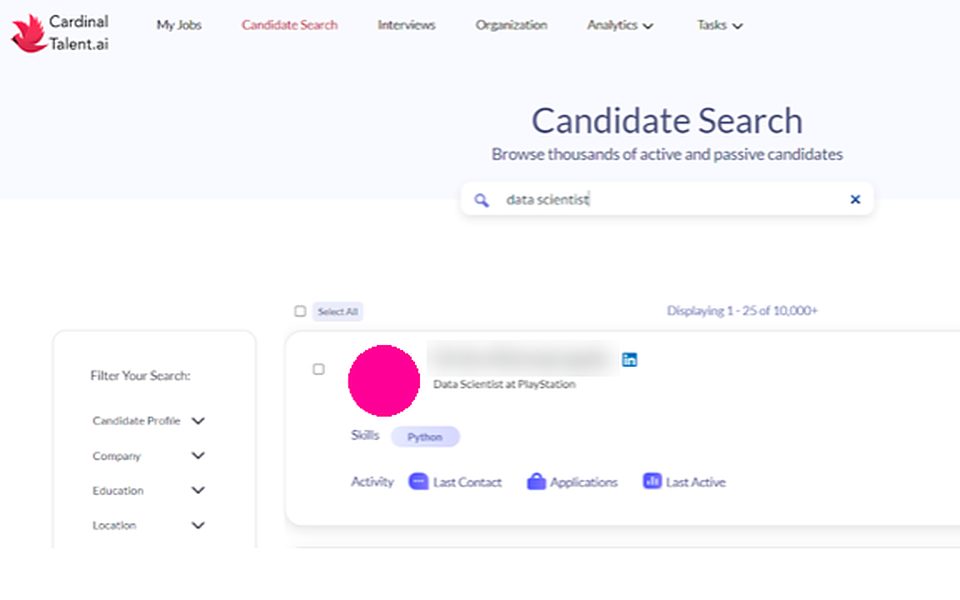Screen dimensions: 960x600
Task: Click the Last Contact message icon
Action: point(418,482)
